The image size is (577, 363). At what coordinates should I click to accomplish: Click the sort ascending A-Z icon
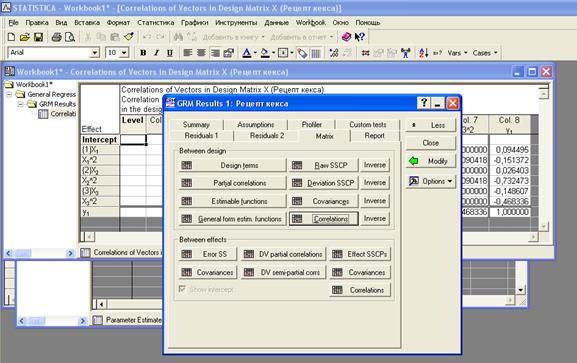point(424,53)
